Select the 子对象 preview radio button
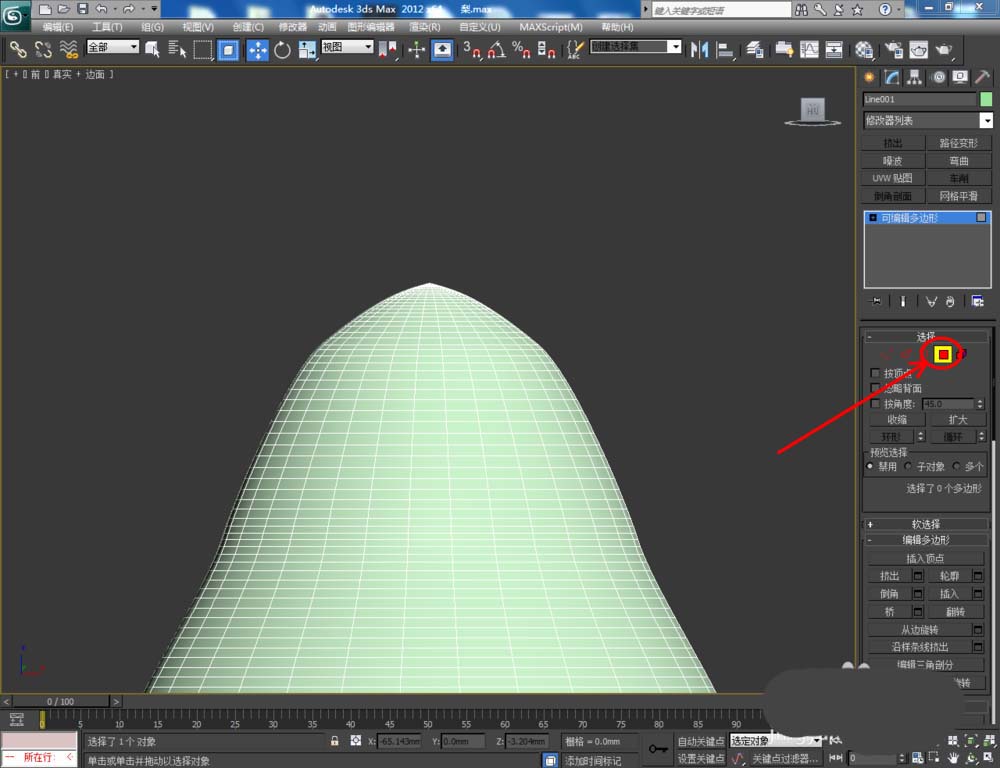 908,466
